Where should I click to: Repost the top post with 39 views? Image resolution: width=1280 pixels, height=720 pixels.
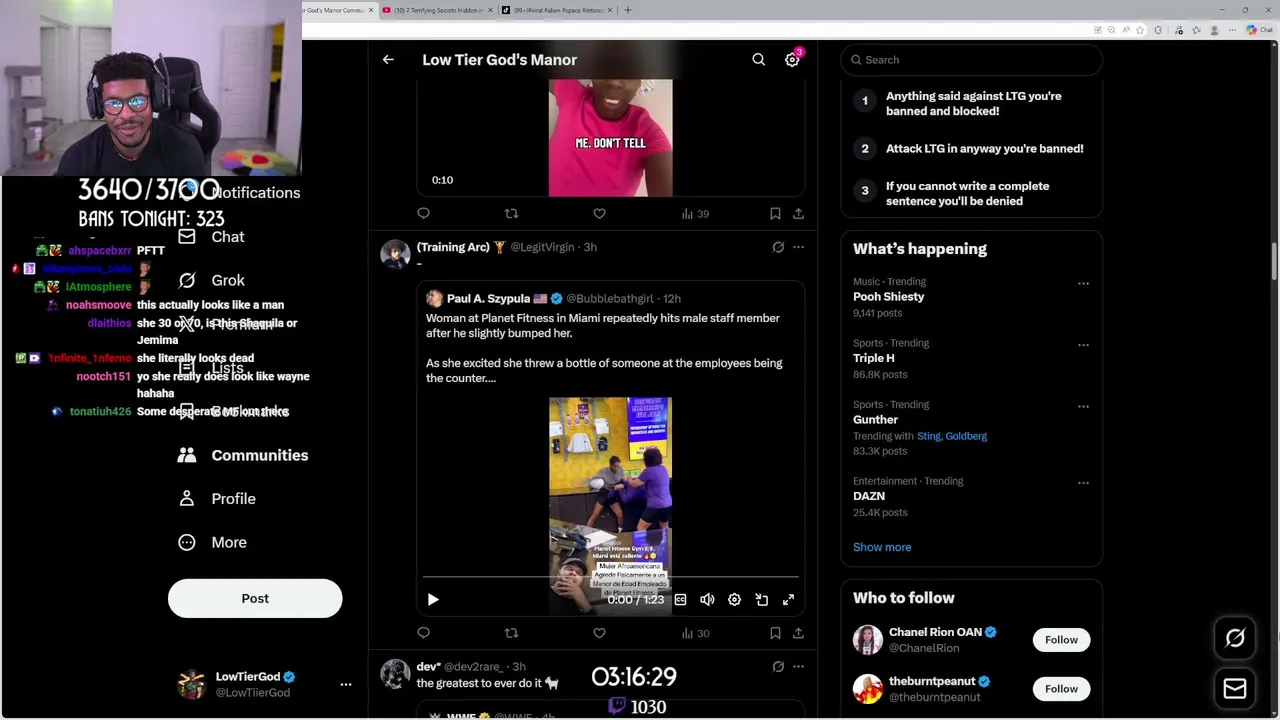coord(511,213)
